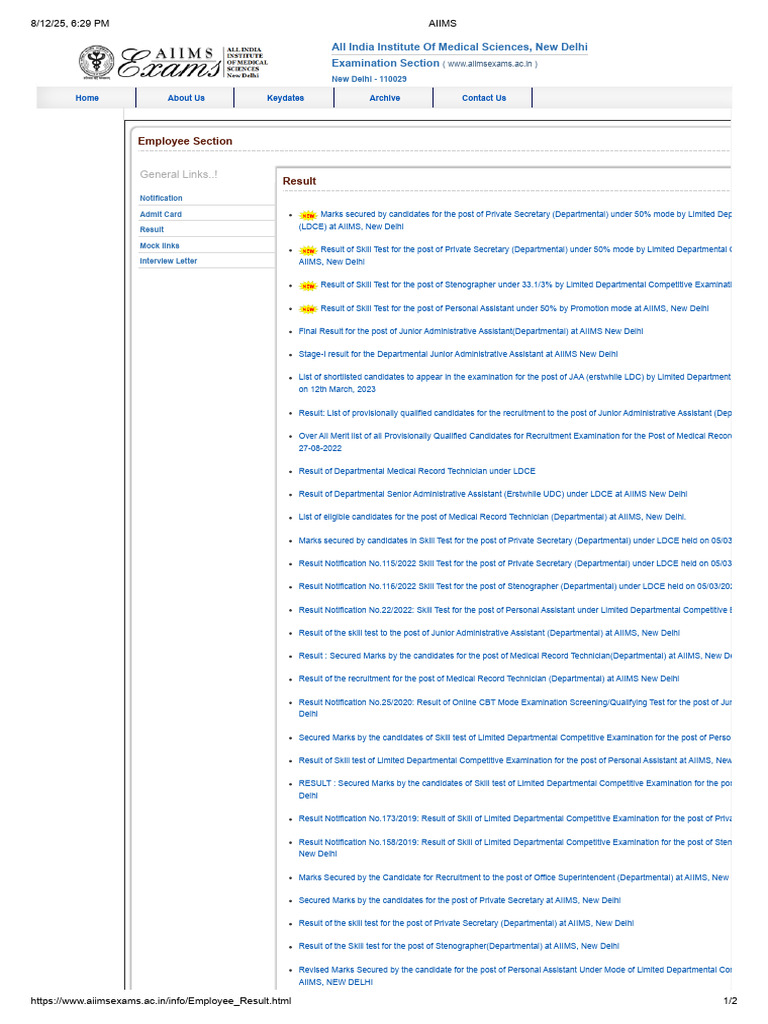Open Result Notification No.25/2020
The image size is (768, 1024).
click(515, 709)
